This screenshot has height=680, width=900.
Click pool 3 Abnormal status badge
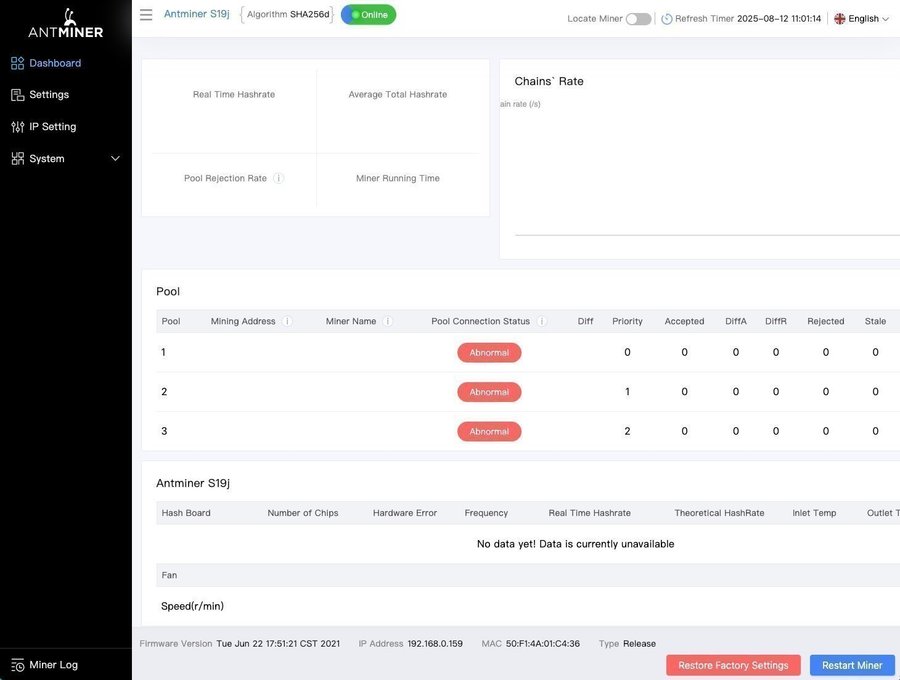click(489, 431)
